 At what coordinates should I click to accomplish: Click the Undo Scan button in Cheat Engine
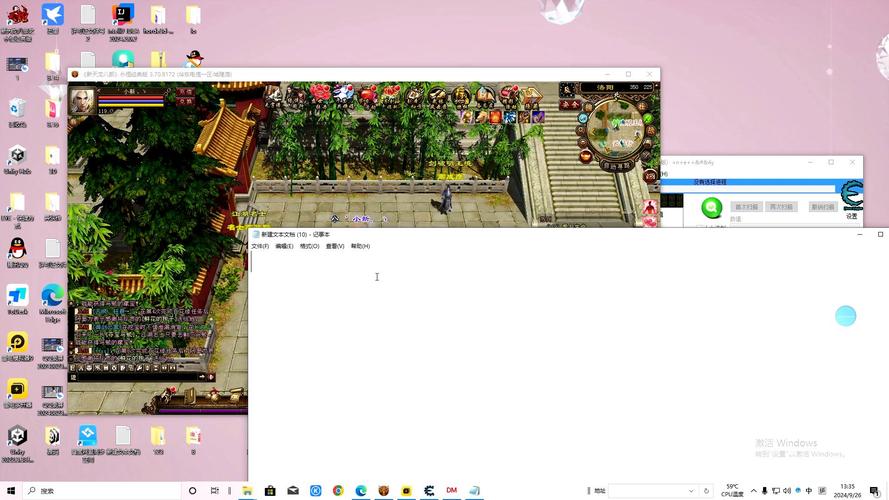pos(822,207)
